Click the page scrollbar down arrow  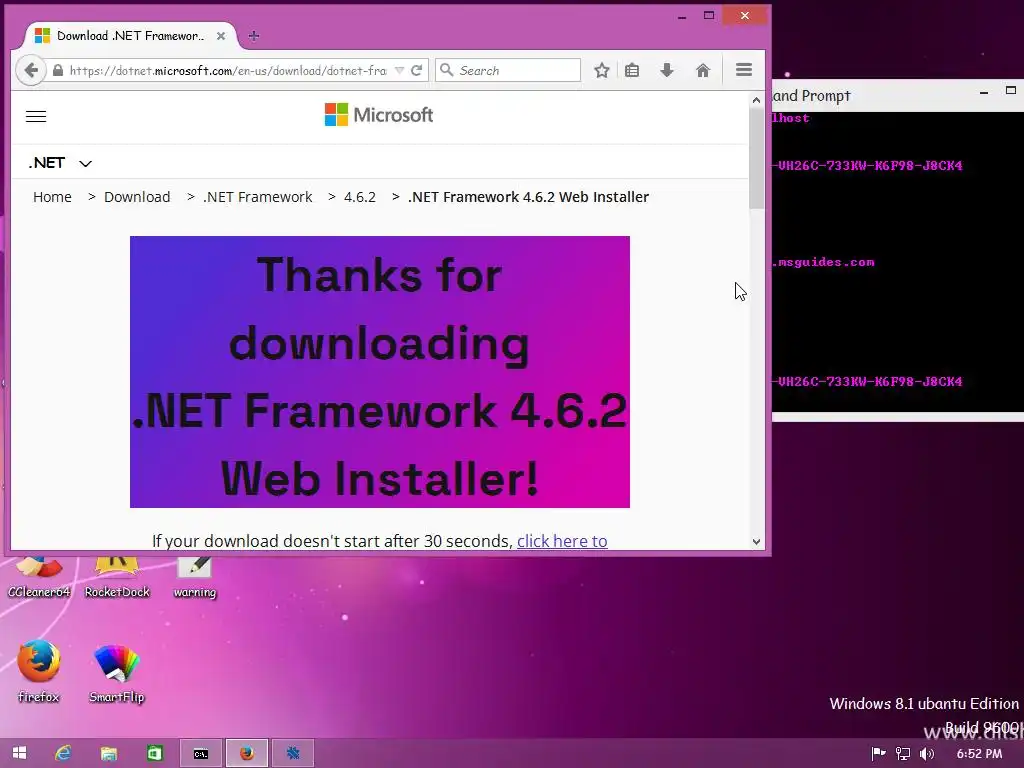[x=756, y=541]
